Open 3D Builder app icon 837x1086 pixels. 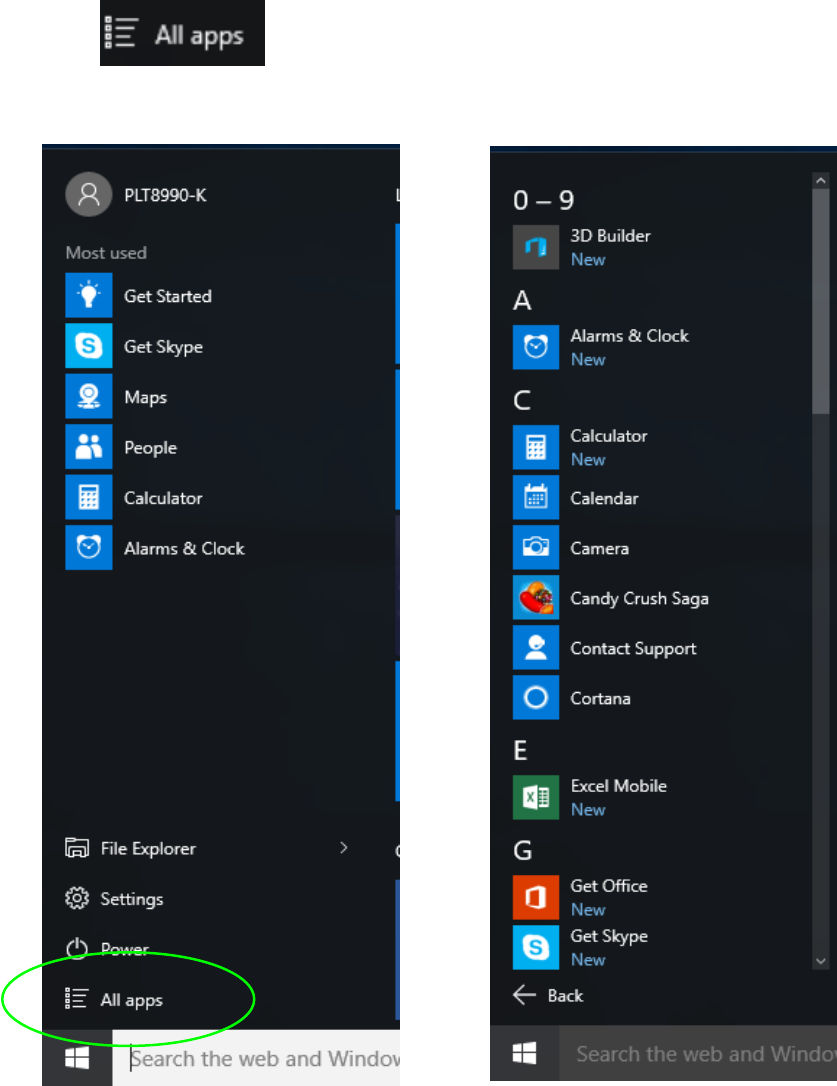tap(536, 247)
